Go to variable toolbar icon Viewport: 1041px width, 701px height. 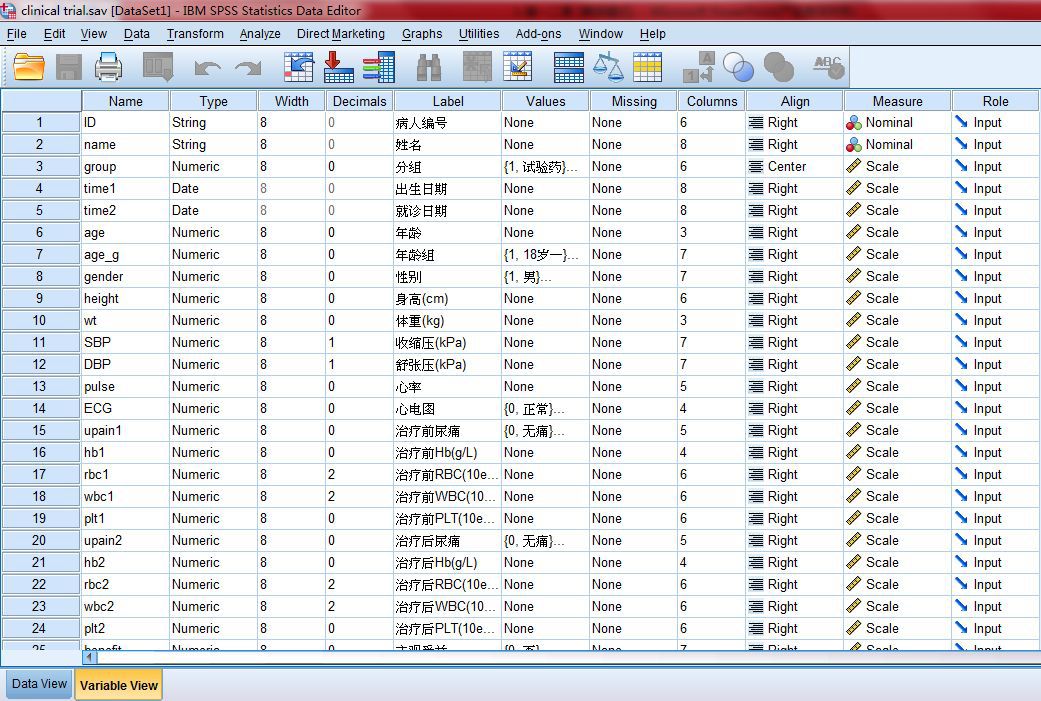coord(339,67)
